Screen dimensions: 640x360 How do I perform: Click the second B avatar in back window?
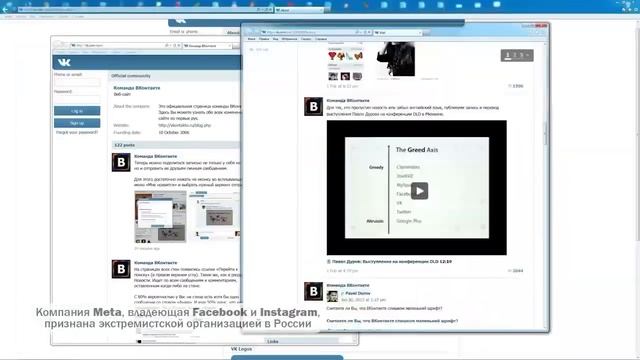121,269
